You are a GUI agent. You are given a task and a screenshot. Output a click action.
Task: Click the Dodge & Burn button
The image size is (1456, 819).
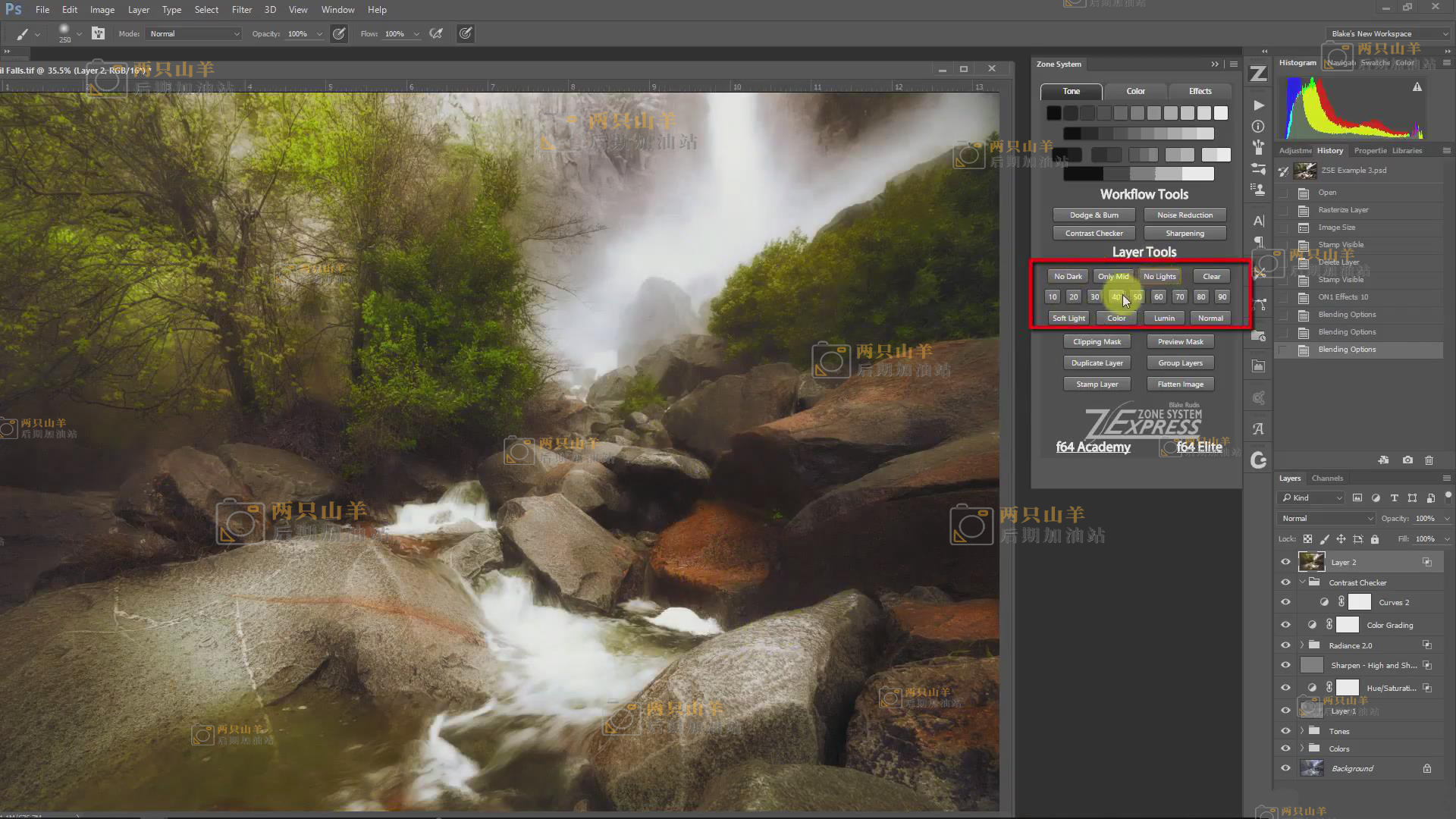1094,215
